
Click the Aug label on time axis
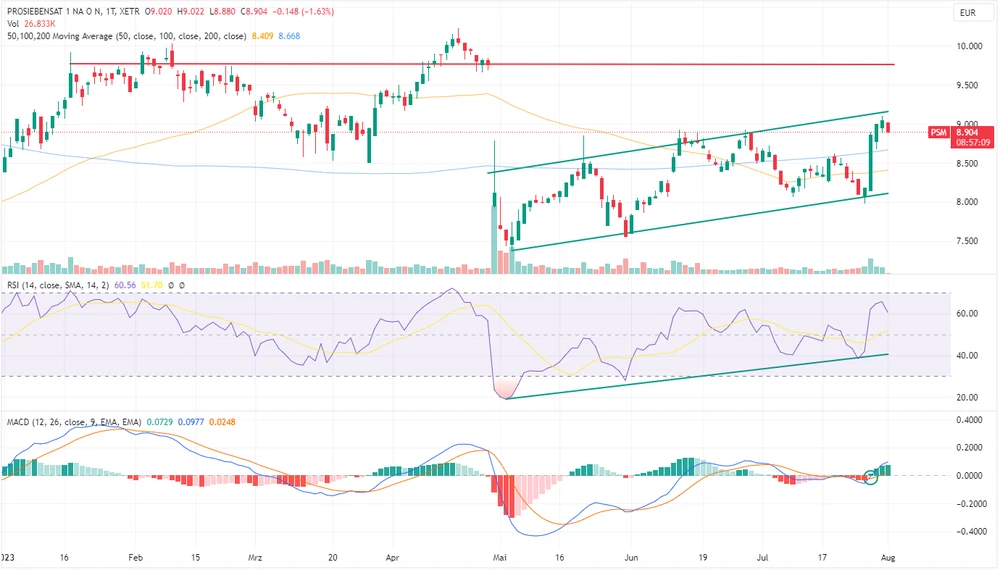coord(888,560)
